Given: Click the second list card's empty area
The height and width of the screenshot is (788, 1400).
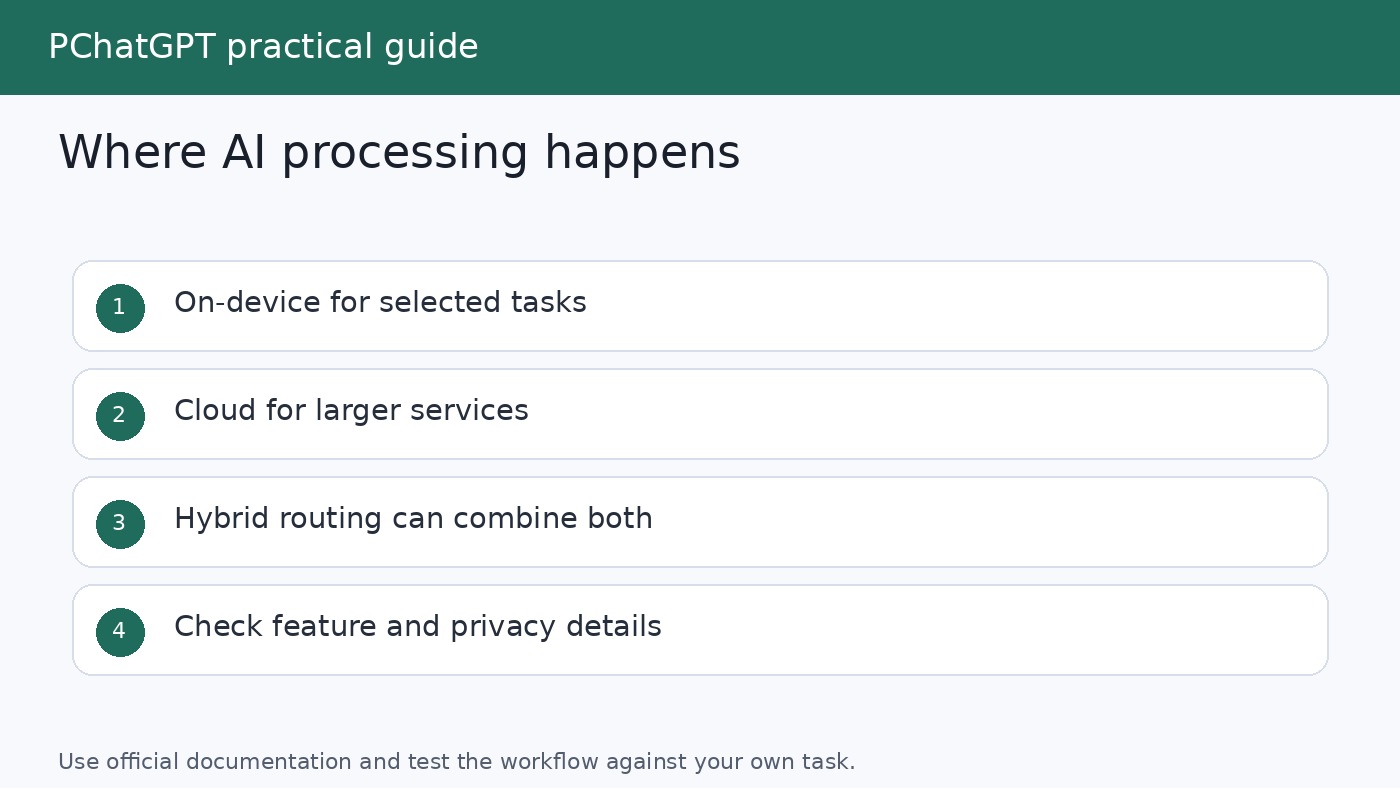Looking at the screenshot, I should pyautogui.click(x=950, y=414).
